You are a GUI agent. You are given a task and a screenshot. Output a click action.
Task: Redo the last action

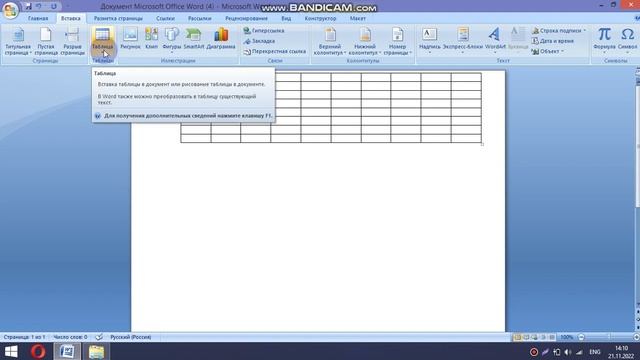pos(53,6)
